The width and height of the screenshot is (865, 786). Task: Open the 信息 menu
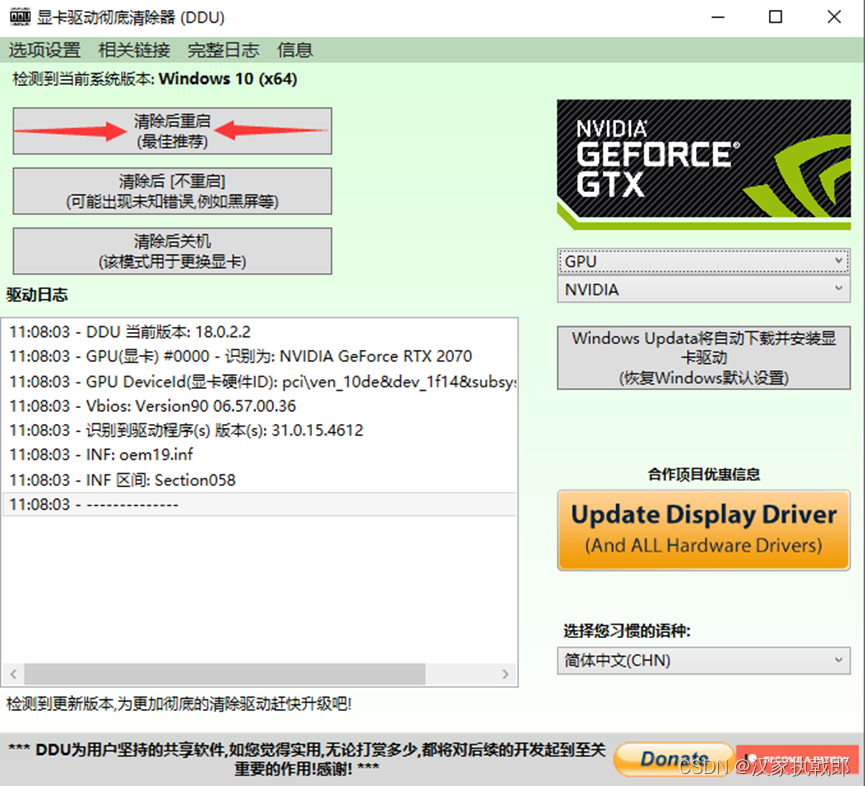(x=295, y=50)
